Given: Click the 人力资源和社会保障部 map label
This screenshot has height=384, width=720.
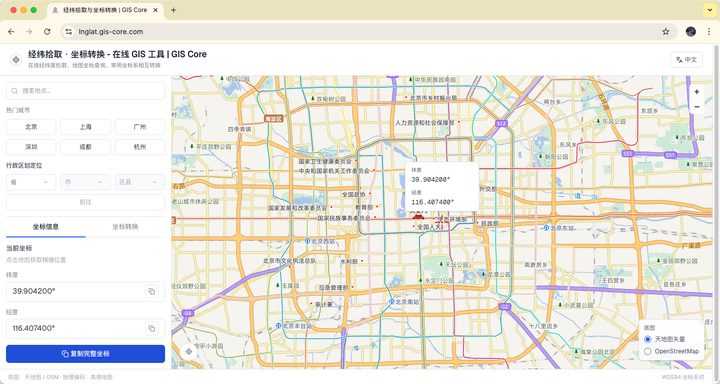Looking at the screenshot, I should 425,123.
